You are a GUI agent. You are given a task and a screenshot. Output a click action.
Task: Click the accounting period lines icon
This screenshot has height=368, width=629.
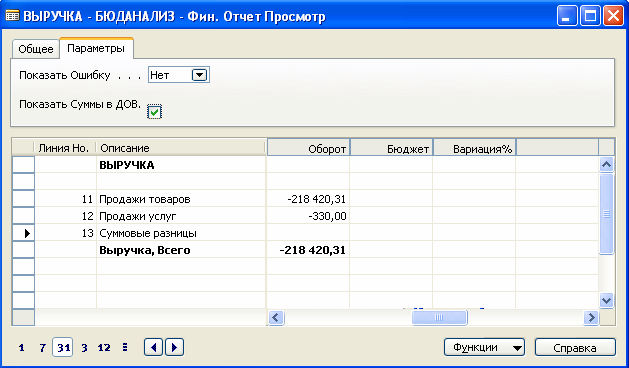click(125, 347)
